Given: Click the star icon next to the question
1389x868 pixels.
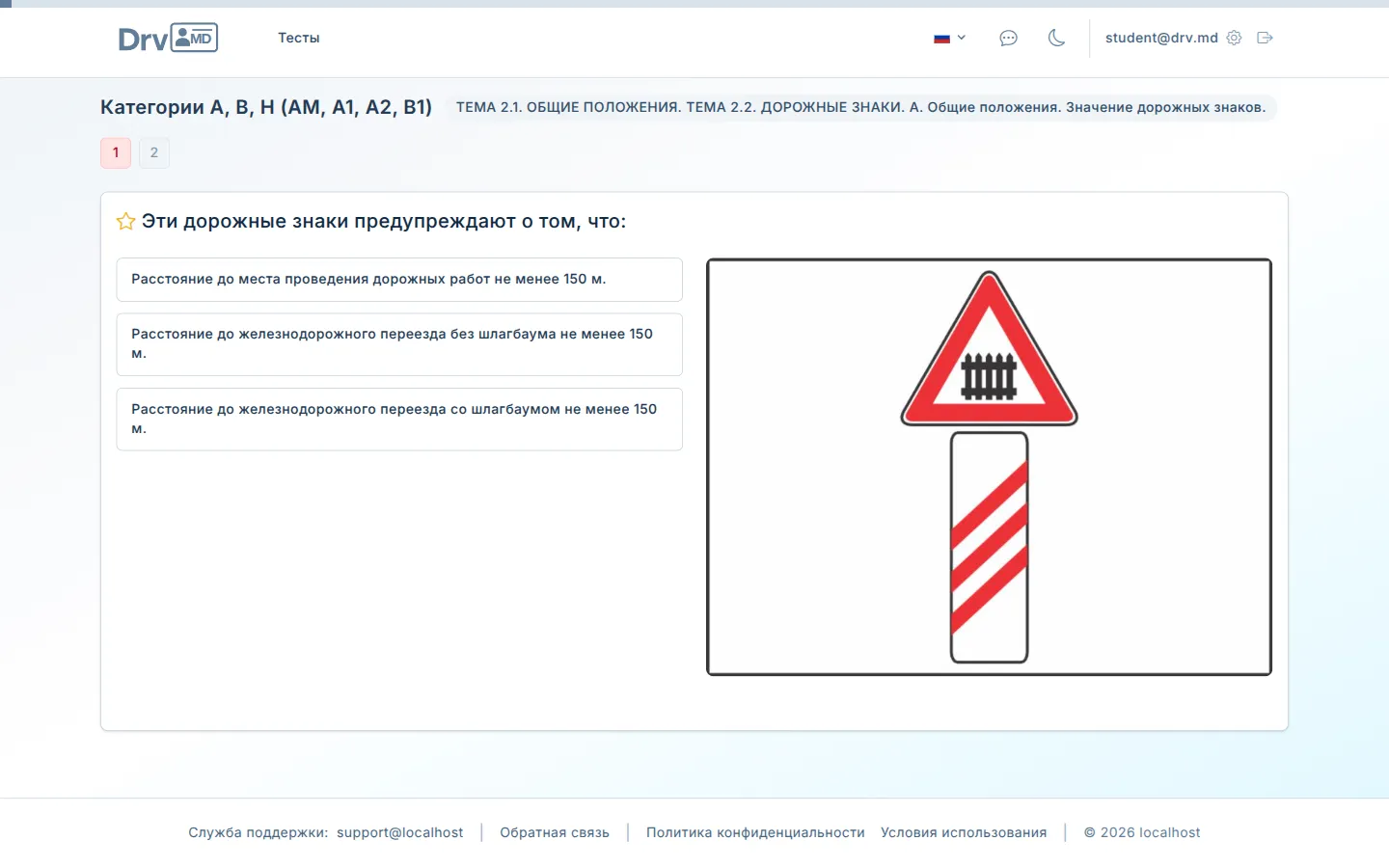Looking at the screenshot, I should pyautogui.click(x=125, y=221).
